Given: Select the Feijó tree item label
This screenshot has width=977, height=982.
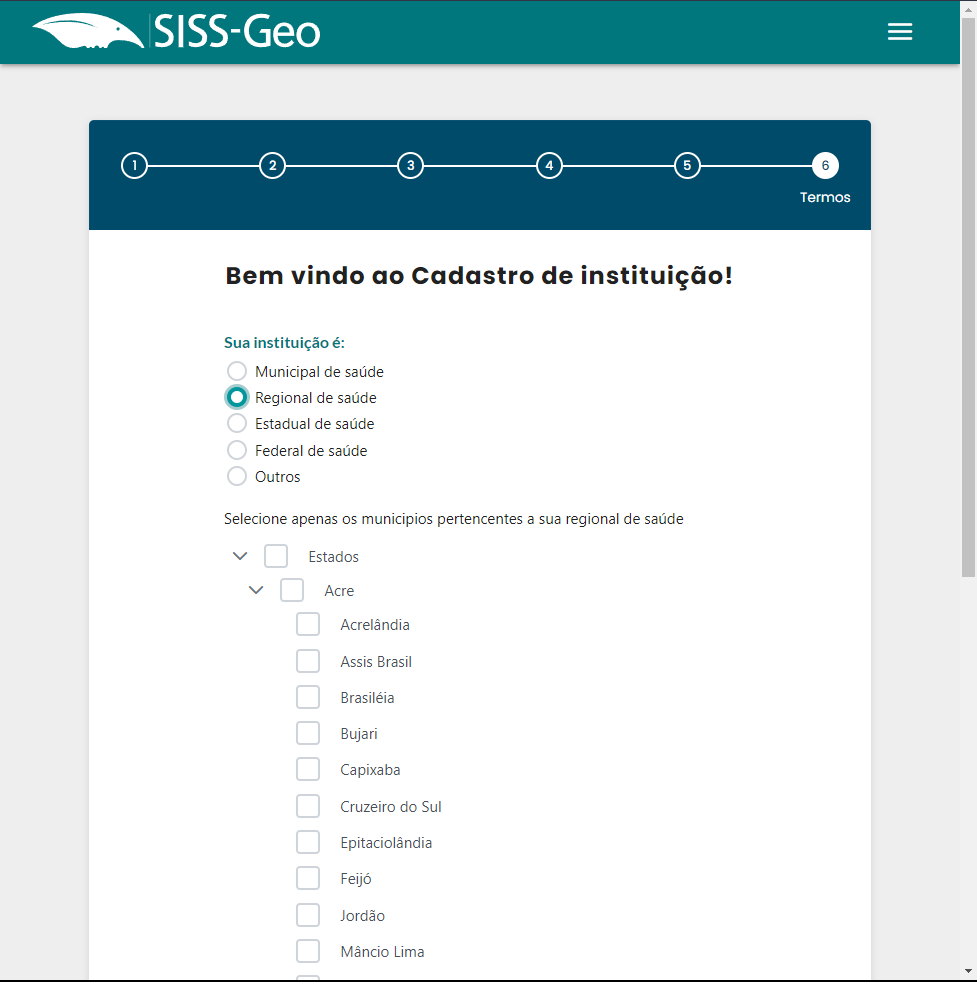Looking at the screenshot, I should click(356, 879).
